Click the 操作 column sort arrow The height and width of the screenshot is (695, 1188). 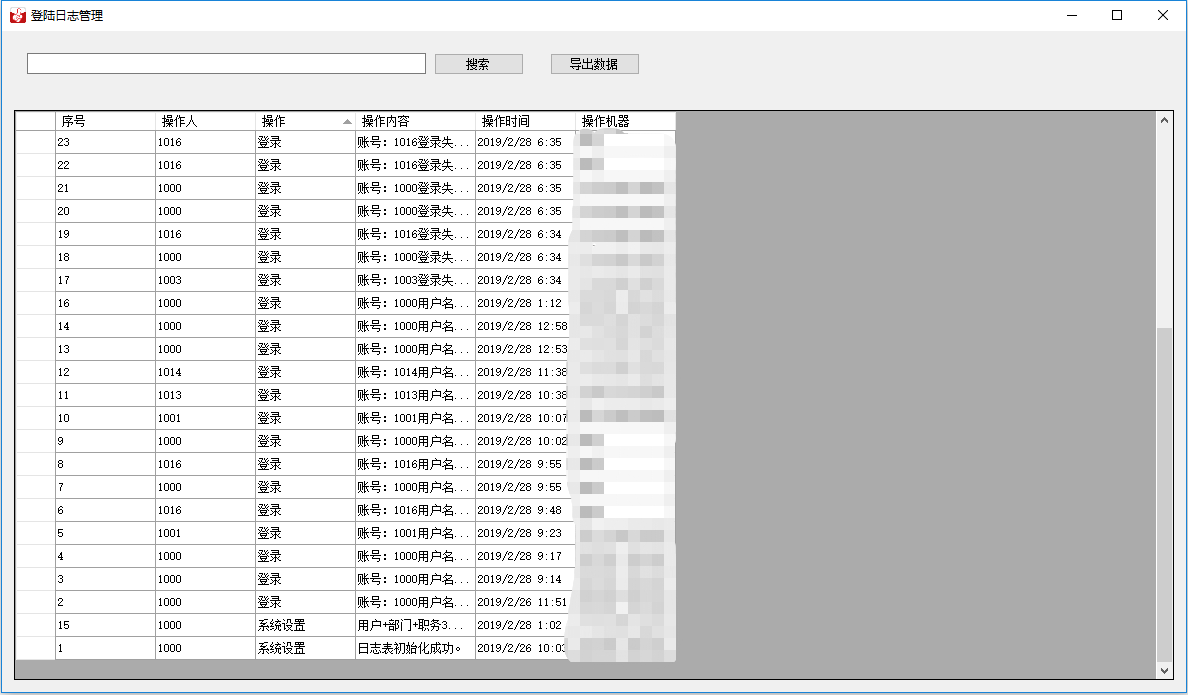[347, 121]
